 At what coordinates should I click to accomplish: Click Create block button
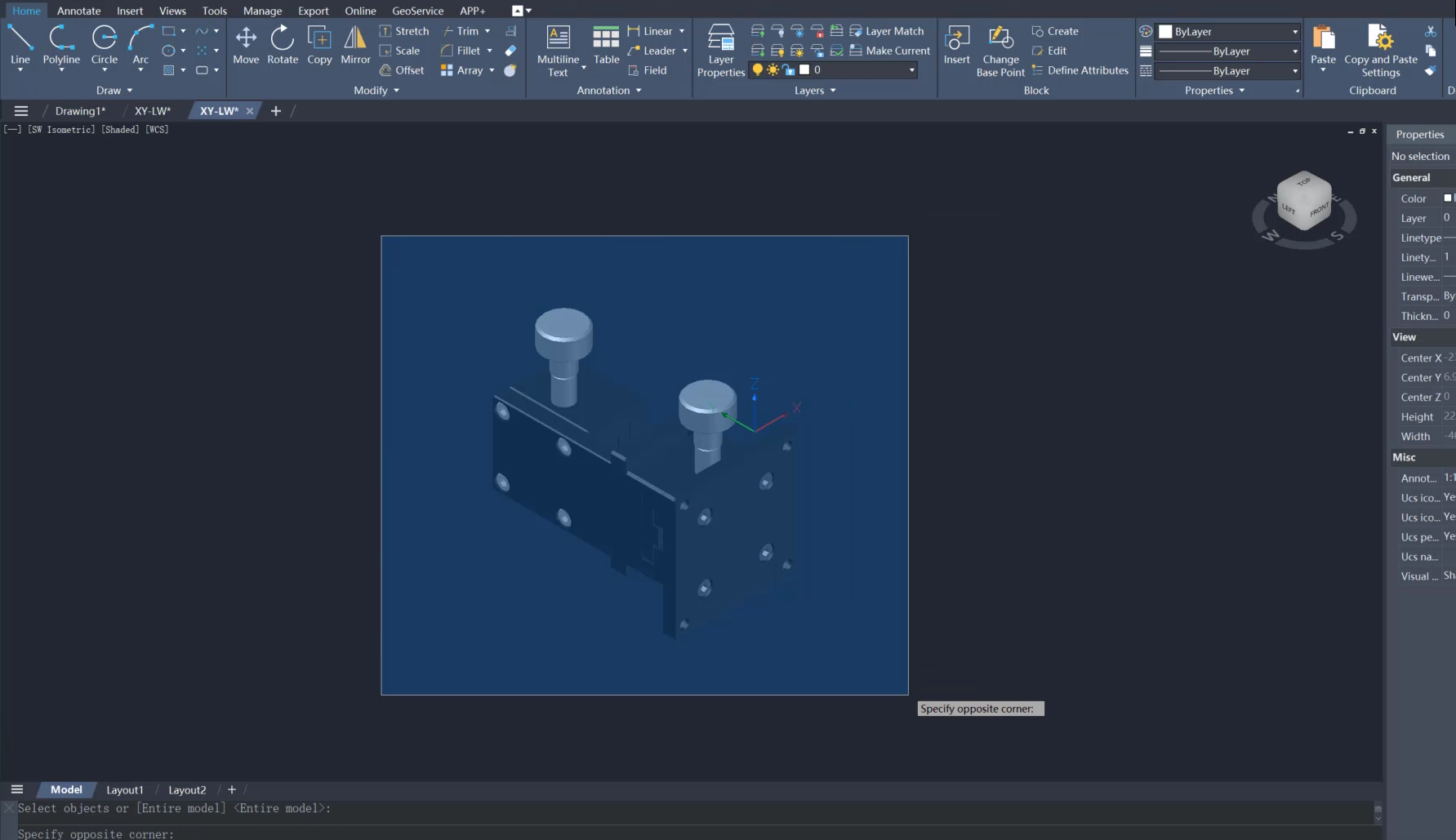click(x=1055, y=31)
